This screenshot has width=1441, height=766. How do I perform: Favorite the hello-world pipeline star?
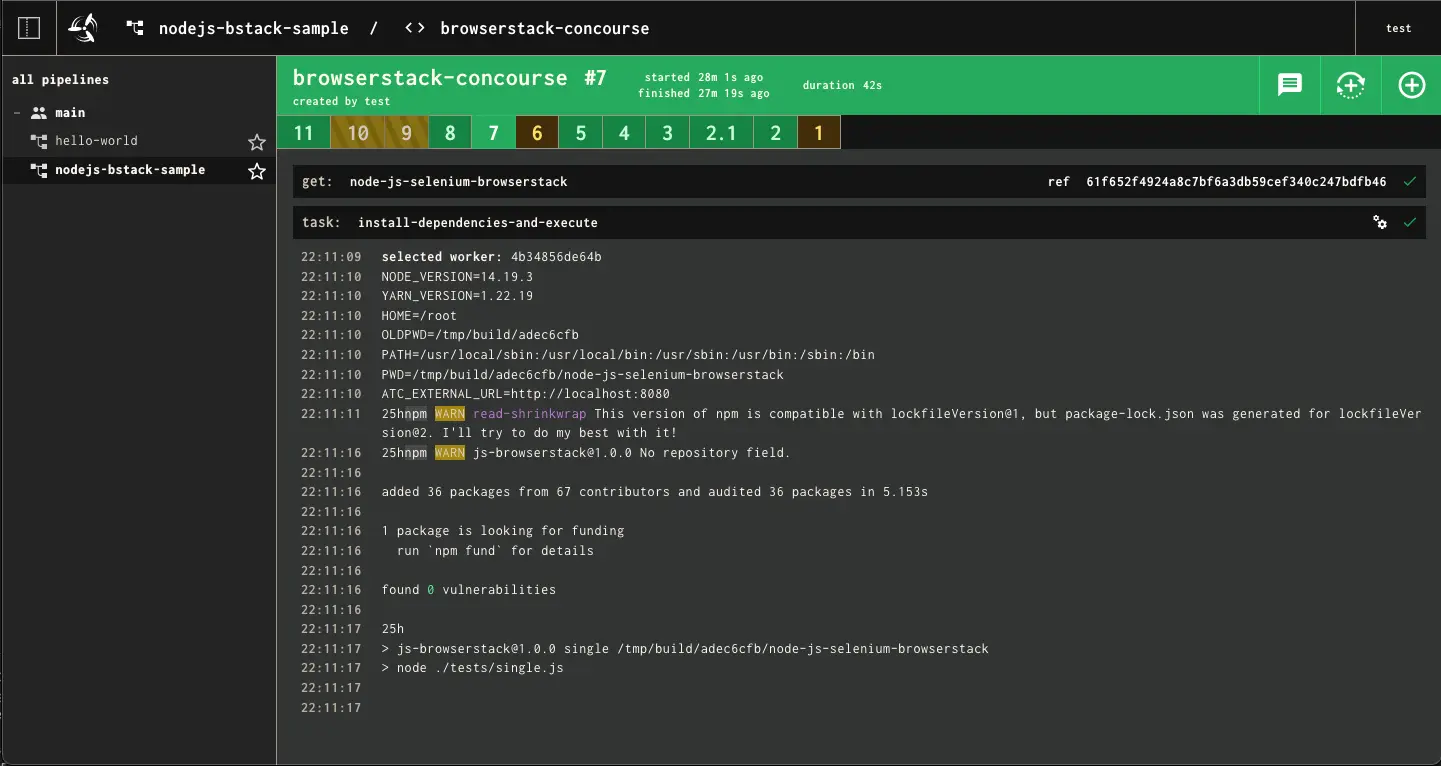click(x=257, y=142)
